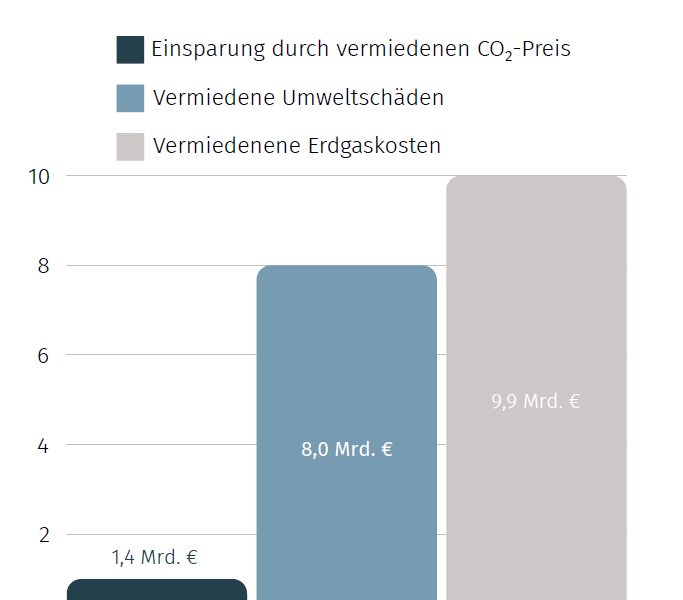This screenshot has width=683, height=600.
Task: Click the dark teal 1,4 Mrd. € bar
Action: click(x=157, y=590)
